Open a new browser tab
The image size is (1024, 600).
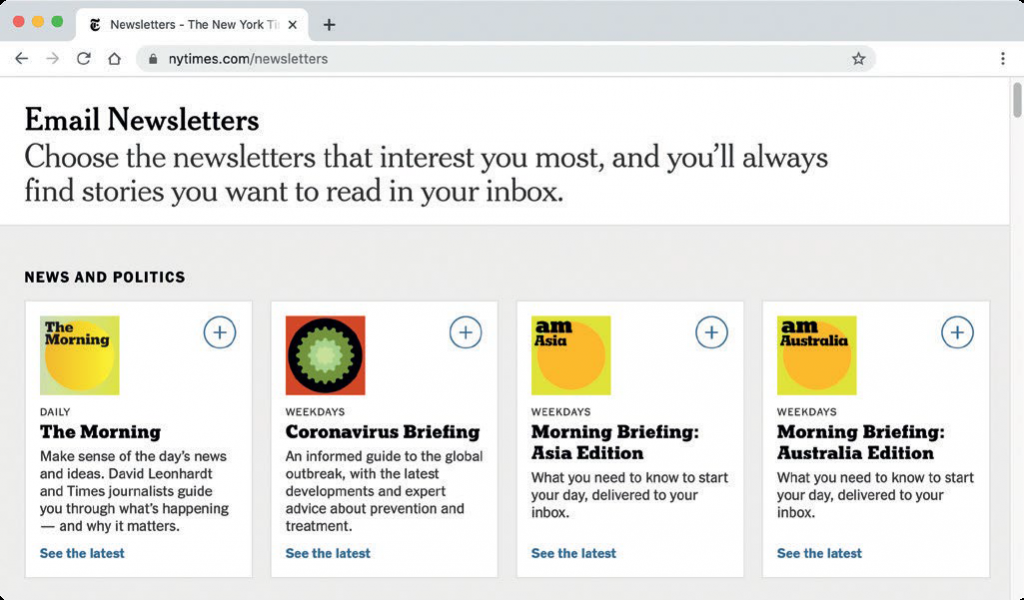329,24
